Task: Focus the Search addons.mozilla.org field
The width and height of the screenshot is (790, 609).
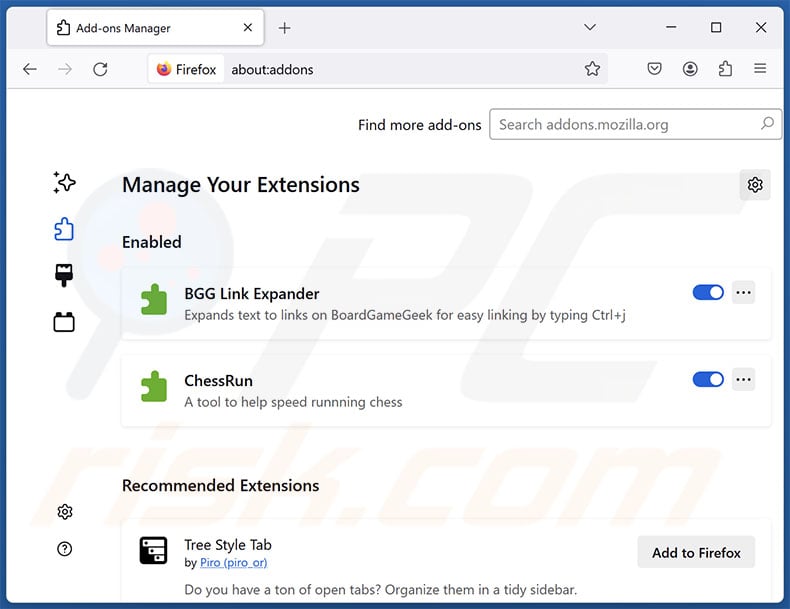Action: point(635,124)
